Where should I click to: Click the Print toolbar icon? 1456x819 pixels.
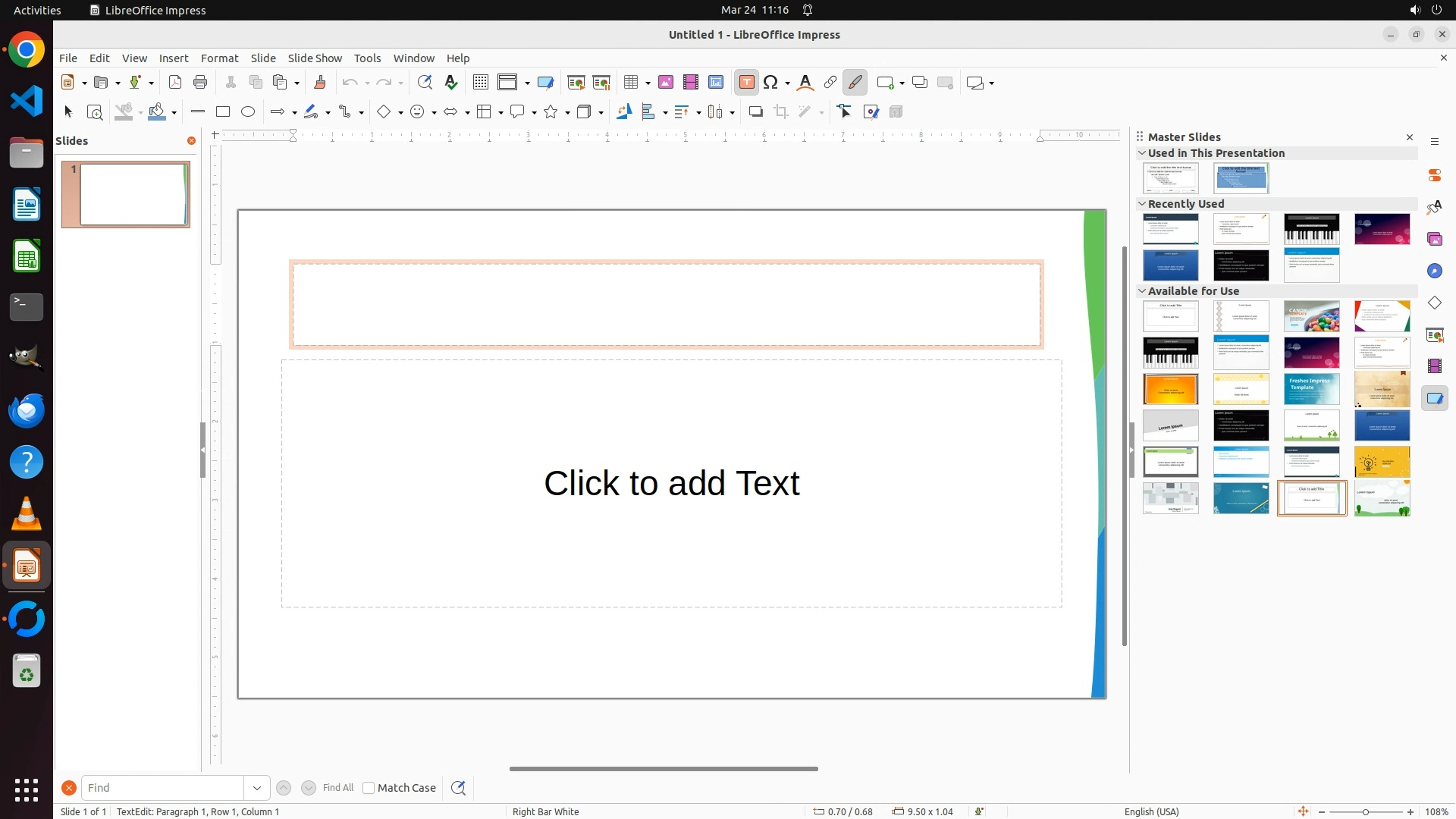click(x=200, y=83)
